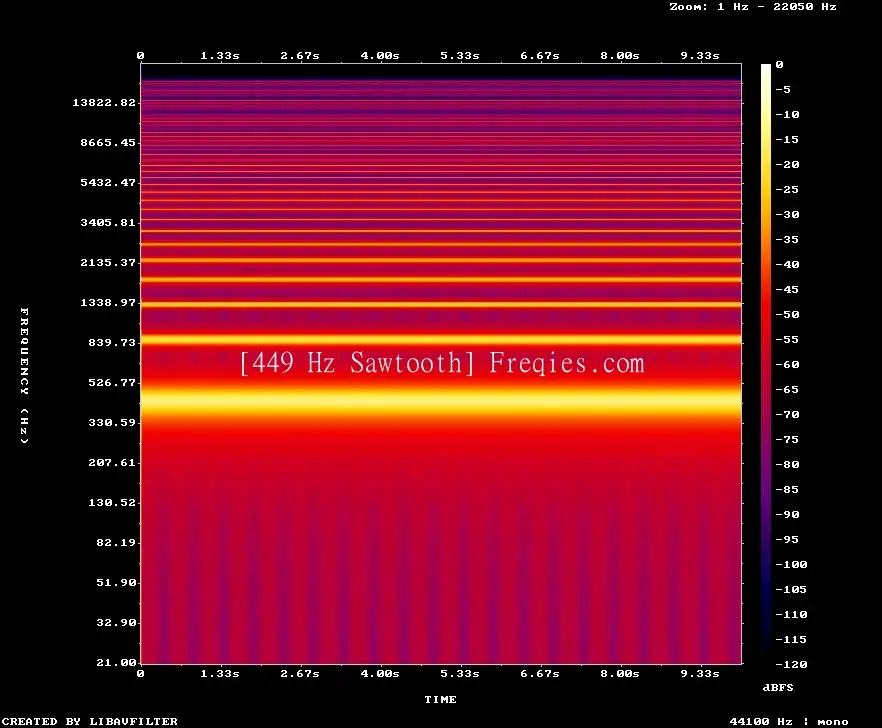Click the -10 dBFS scale value
Screen dimensions: 882x728
(x=787, y=114)
